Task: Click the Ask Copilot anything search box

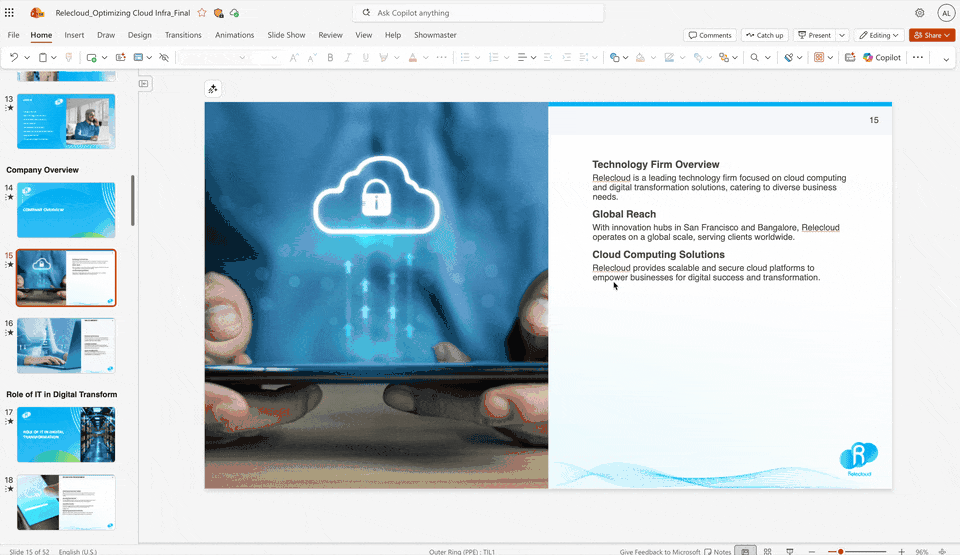Action: pos(478,13)
